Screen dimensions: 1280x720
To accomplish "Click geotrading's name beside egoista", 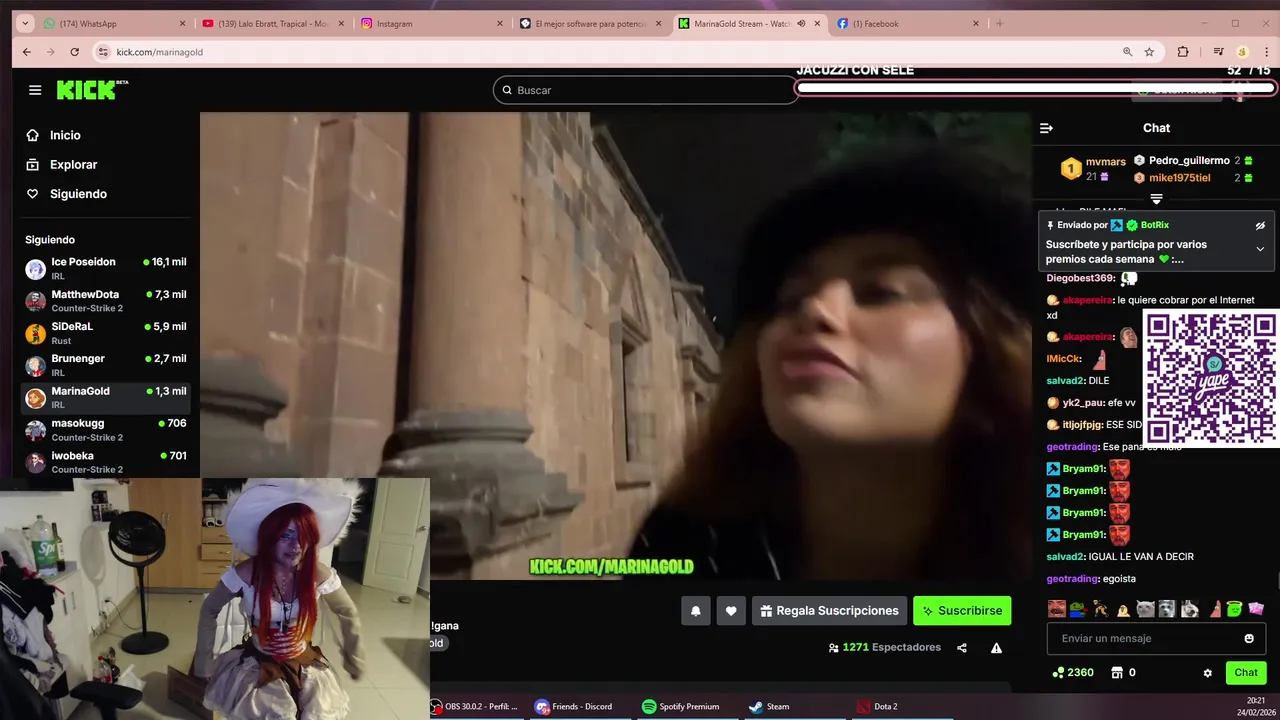I will click(1072, 579).
